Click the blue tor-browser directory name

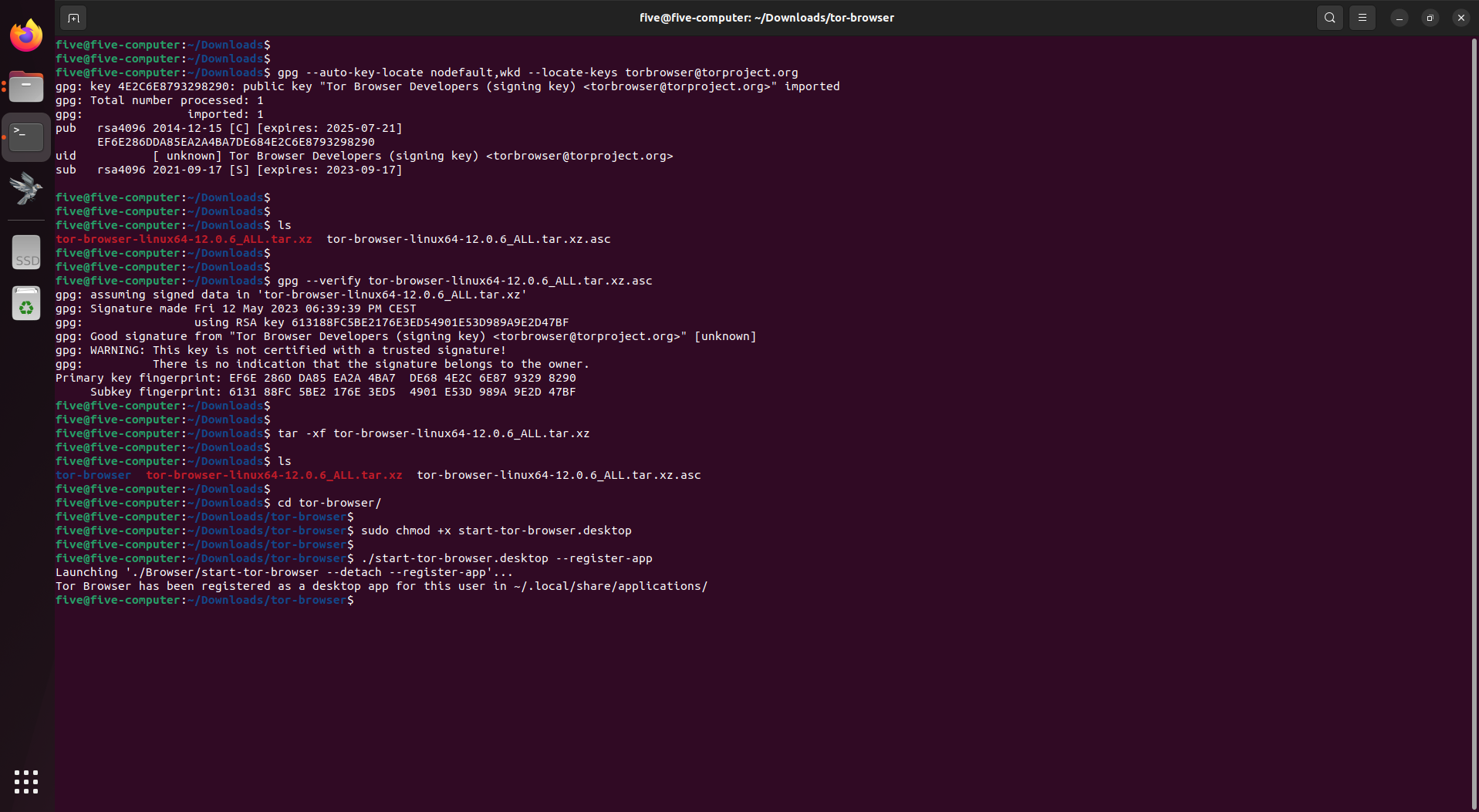[x=93, y=475]
